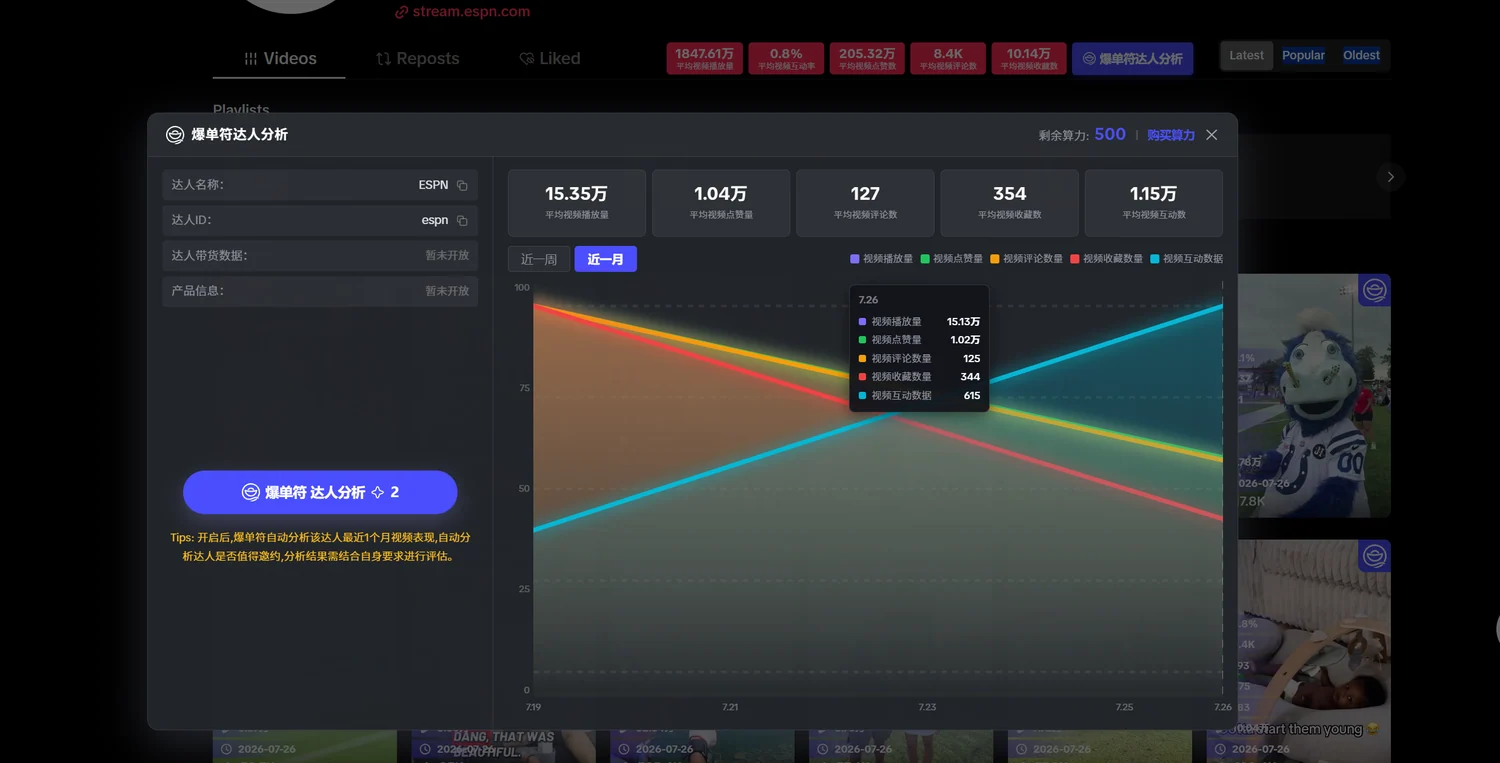Screen dimensions: 1500x763
Task: Toggle 视频播放量 series in chart legend
Action: point(881,259)
